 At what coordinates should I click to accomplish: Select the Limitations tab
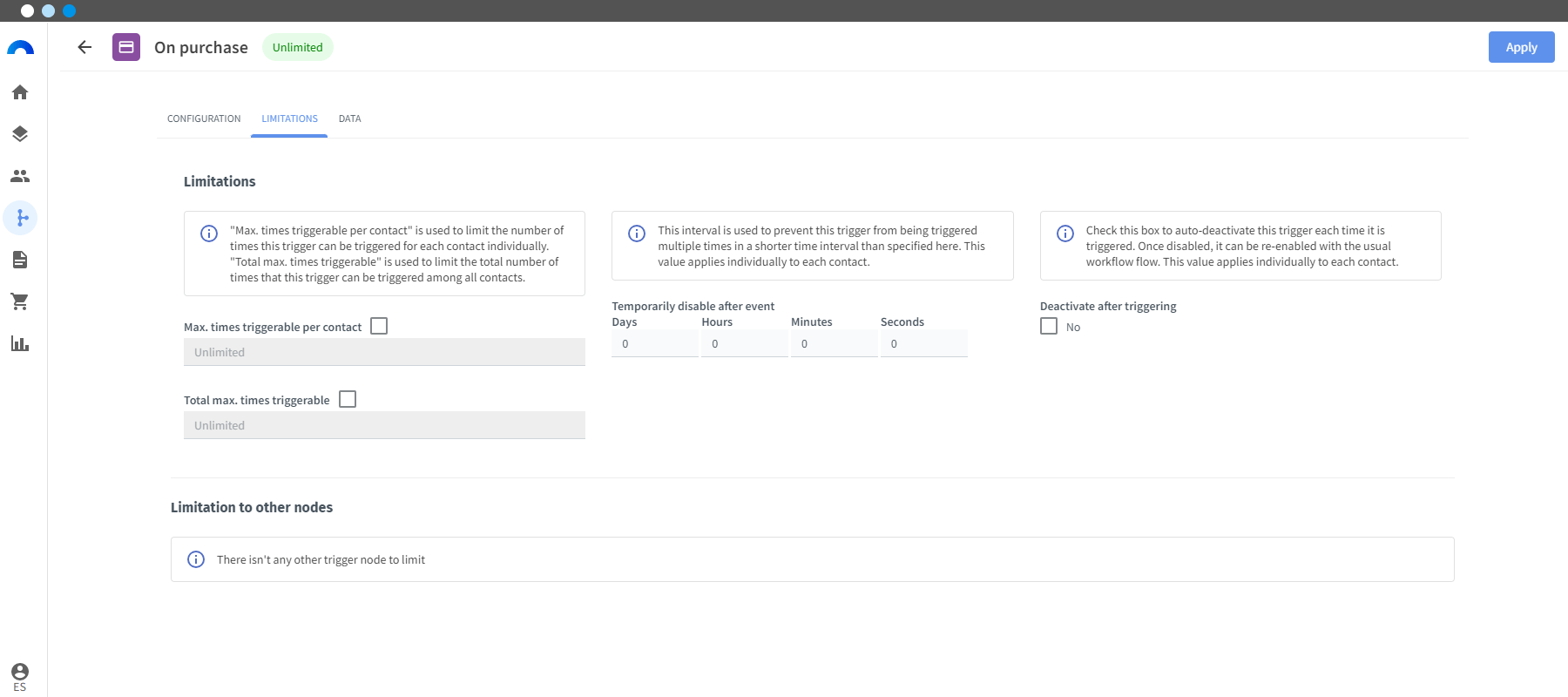click(289, 118)
